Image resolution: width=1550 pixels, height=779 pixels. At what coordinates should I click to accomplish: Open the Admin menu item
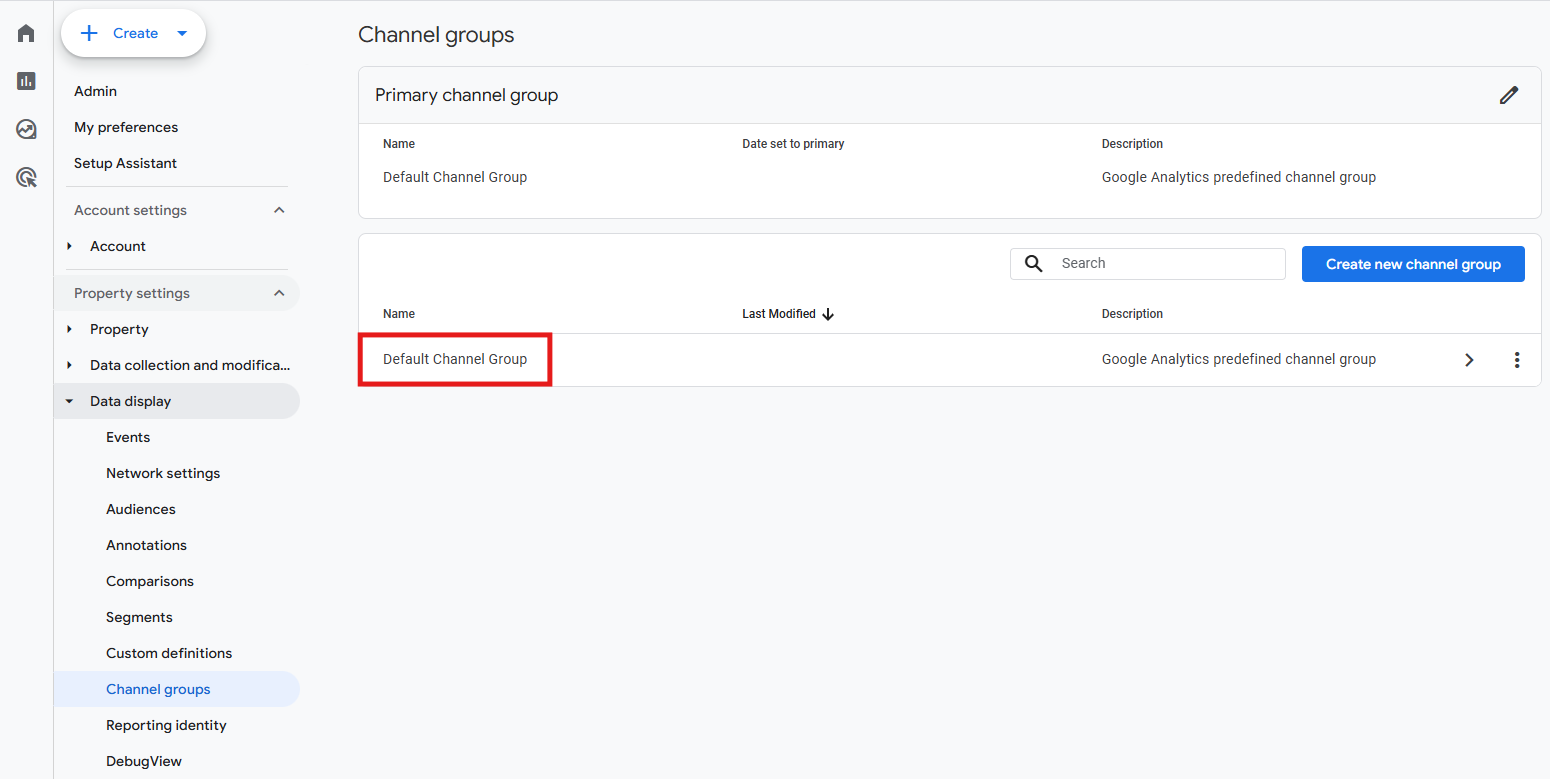coord(95,91)
